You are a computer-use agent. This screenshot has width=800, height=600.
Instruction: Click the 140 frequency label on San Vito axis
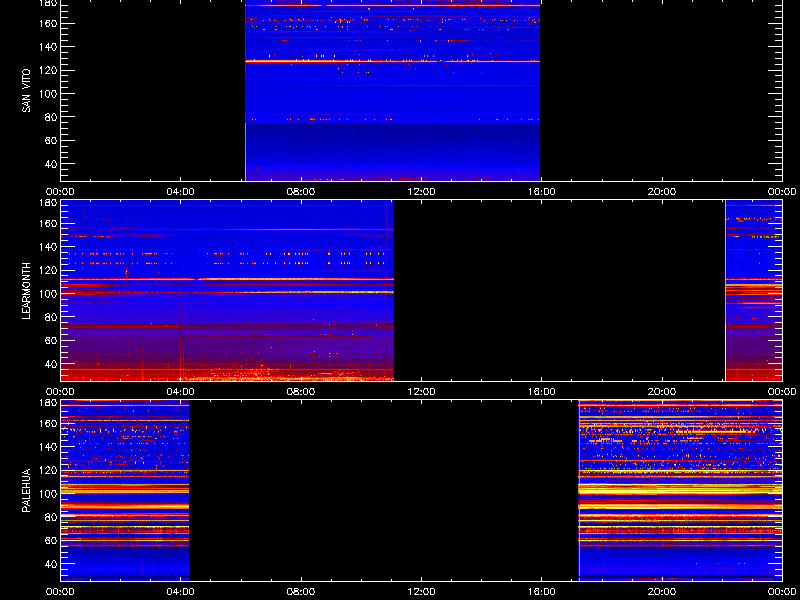coord(47,47)
